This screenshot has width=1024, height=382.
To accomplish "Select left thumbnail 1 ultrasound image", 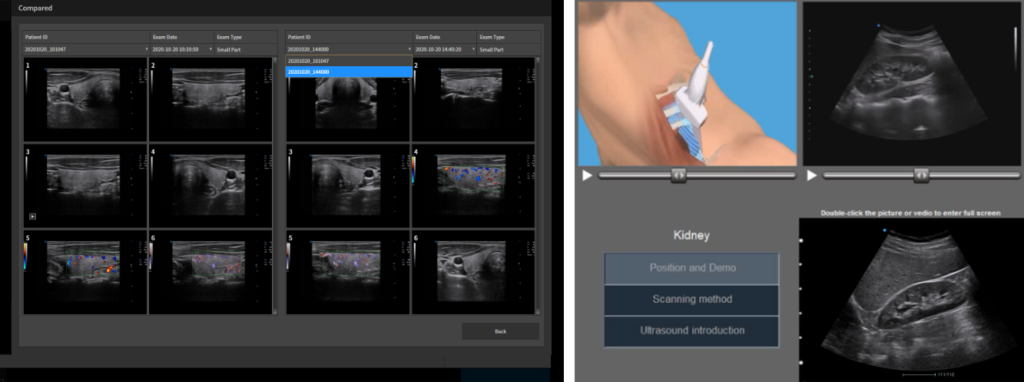I will [x=85, y=100].
